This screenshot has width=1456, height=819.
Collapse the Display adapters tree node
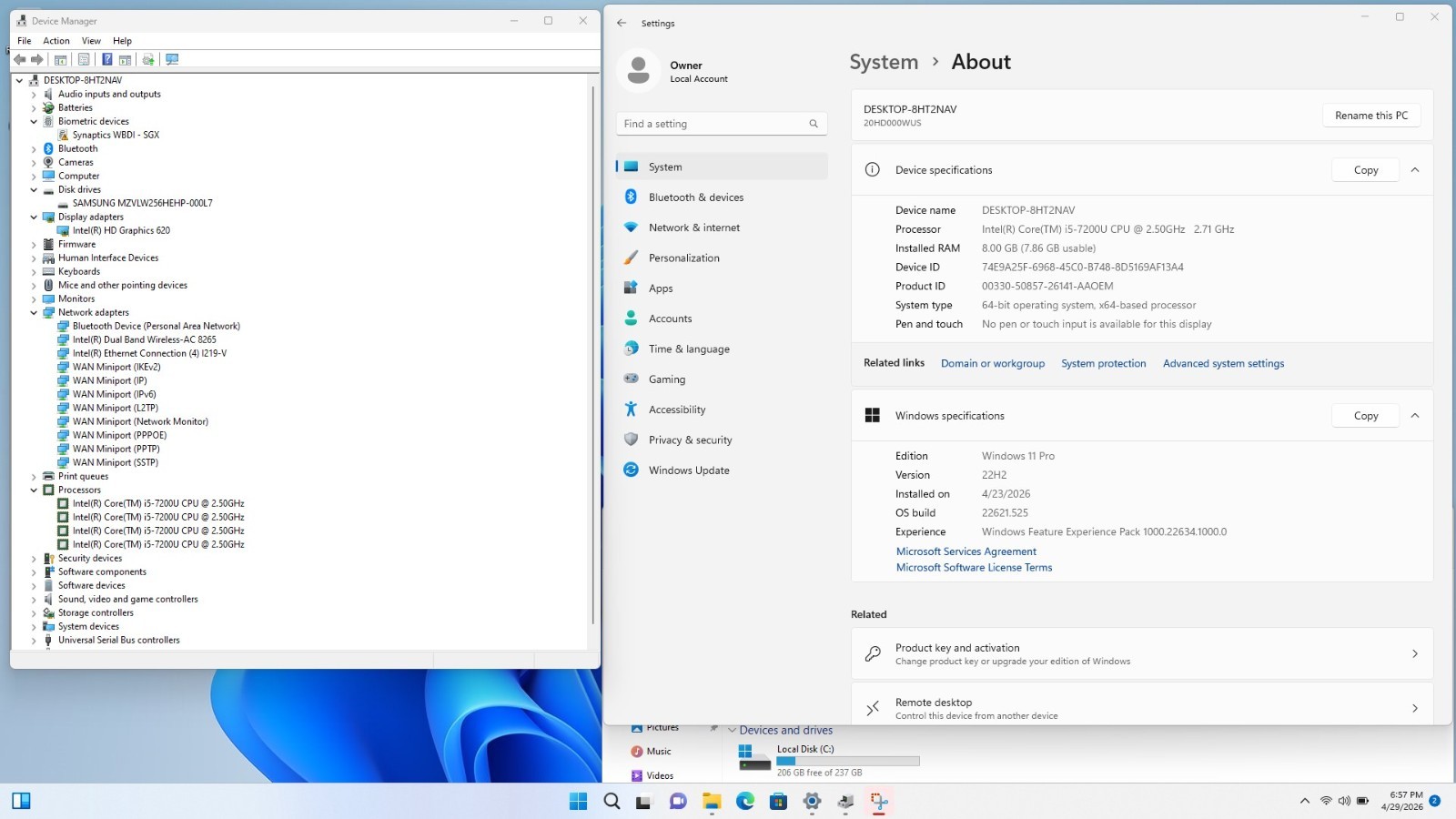coord(34,217)
